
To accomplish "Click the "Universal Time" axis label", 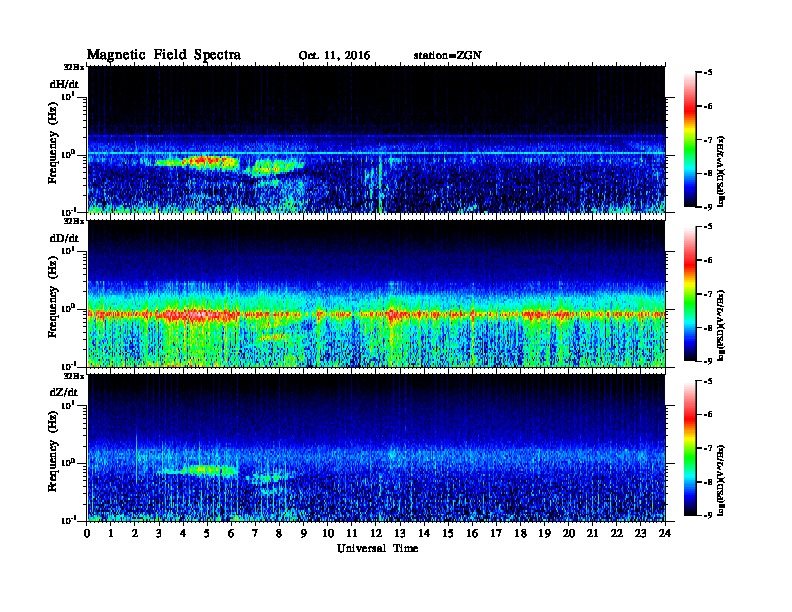I will (x=377, y=548).
